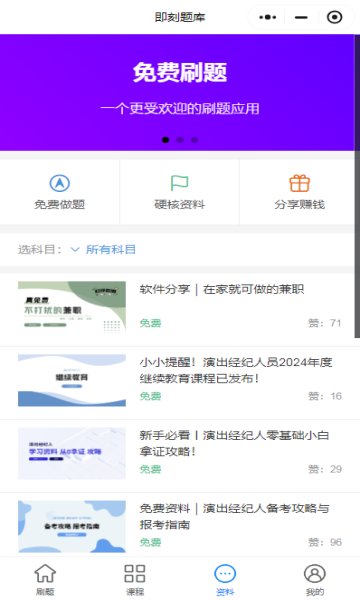Tap the green flag icon for 硬核资料
360x600 pixels.
click(179, 183)
